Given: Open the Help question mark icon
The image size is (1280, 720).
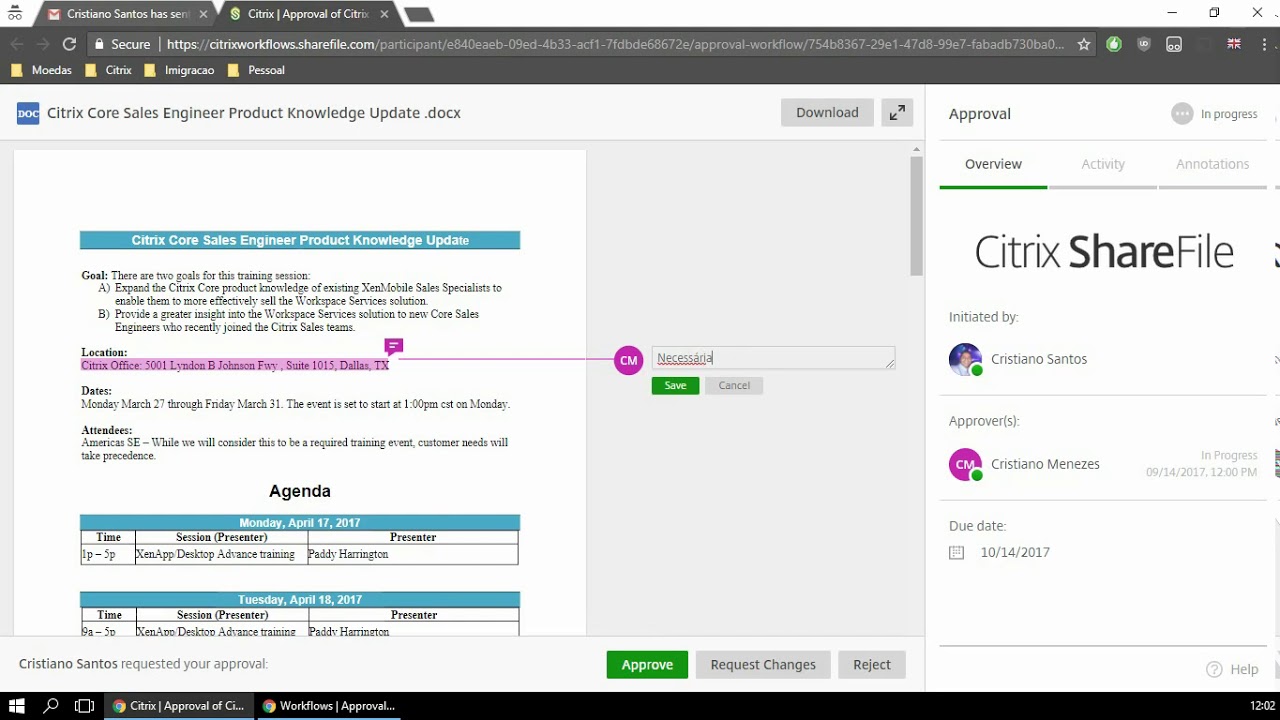Looking at the screenshot, I should pos(1214,669).
